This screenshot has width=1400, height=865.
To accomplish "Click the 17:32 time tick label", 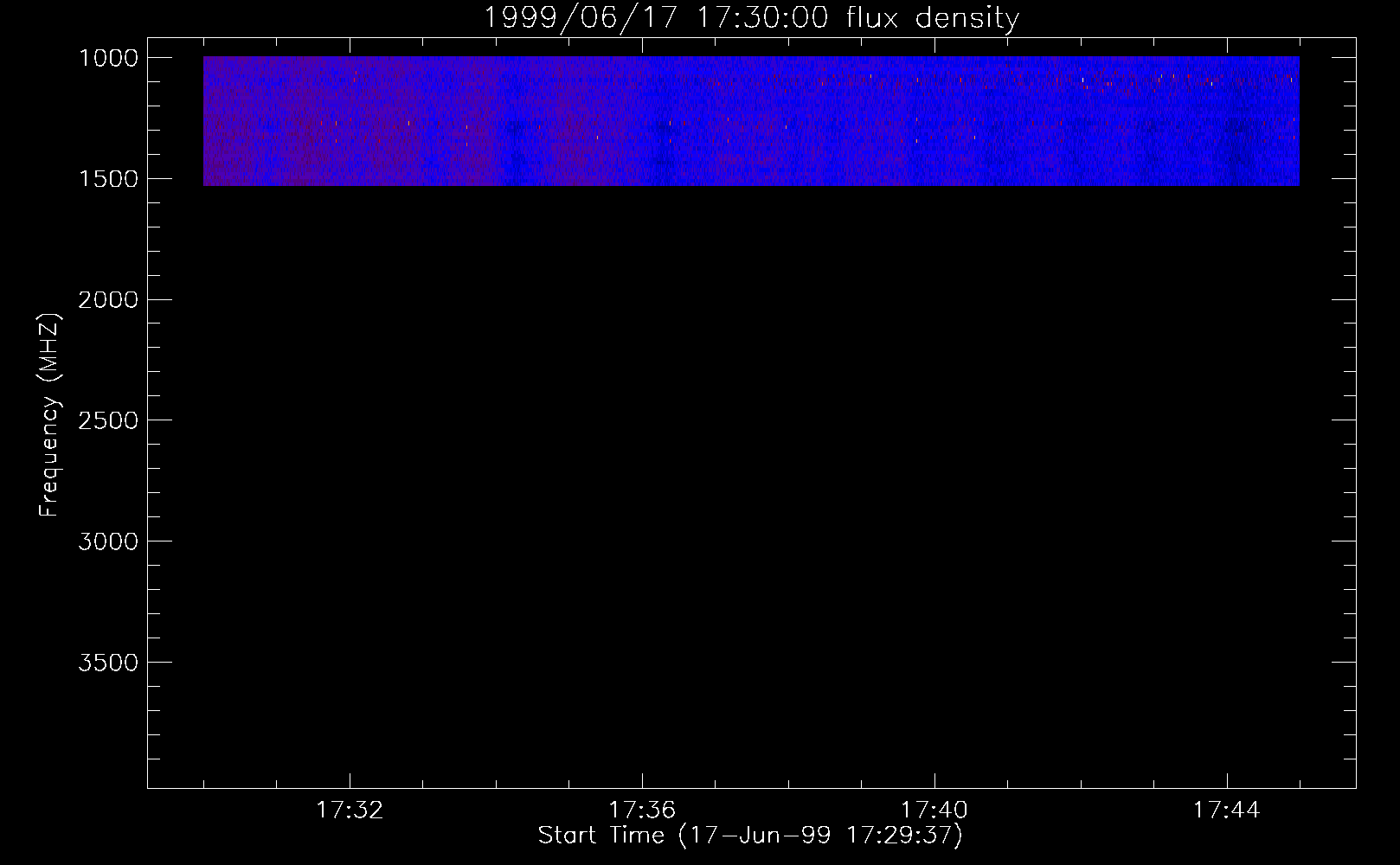I will click(350, 811).
